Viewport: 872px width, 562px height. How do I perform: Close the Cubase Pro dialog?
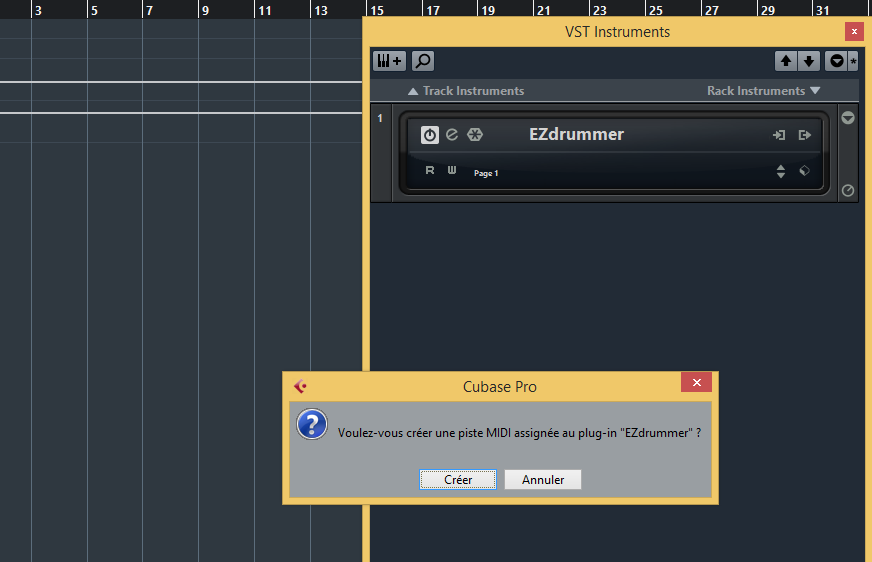pyautogui.click(x=696, y=382)
